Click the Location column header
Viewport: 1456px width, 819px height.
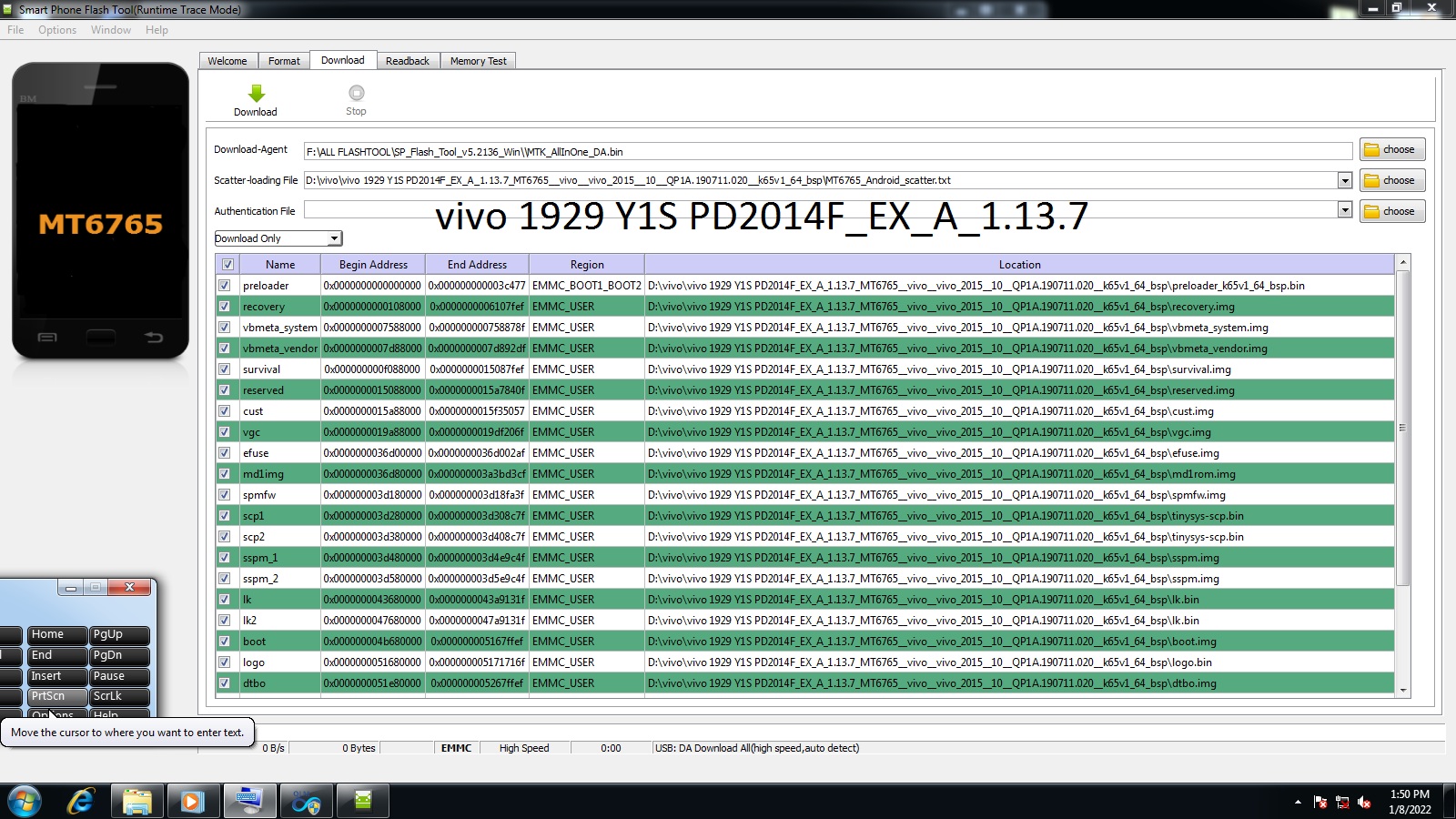pyautogui.click(x=1019, y=265)
